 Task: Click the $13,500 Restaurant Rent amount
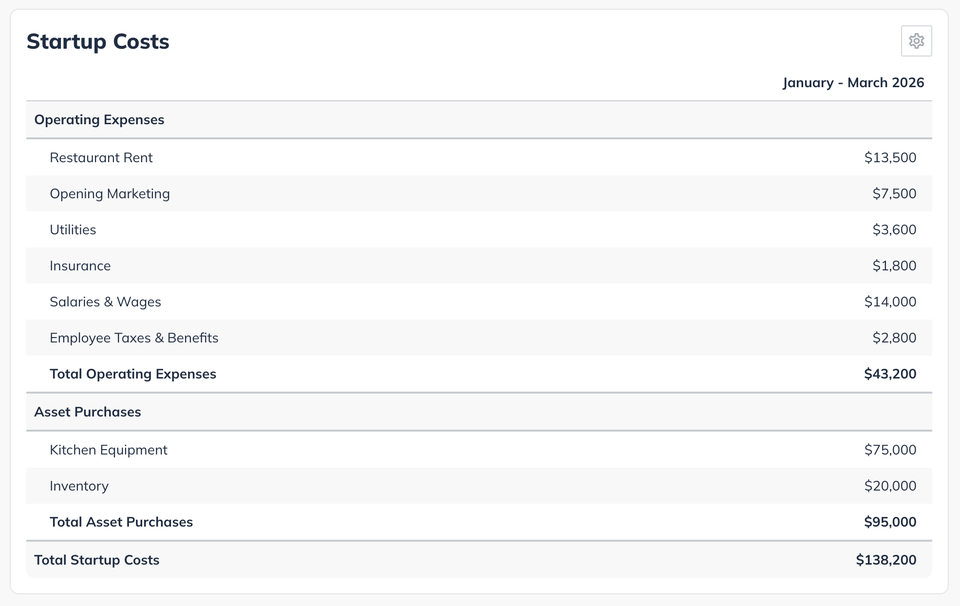890,157
